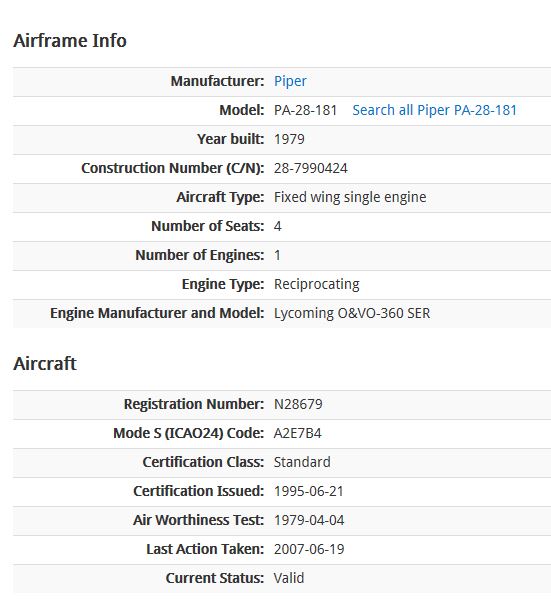Click registration number N28679

tap(298, 404)
